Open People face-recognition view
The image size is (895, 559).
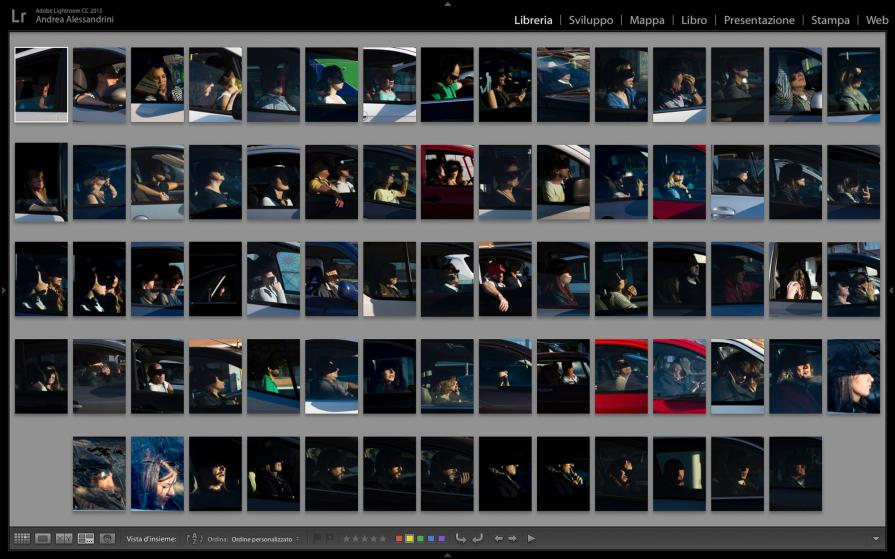tap(107, 538)
